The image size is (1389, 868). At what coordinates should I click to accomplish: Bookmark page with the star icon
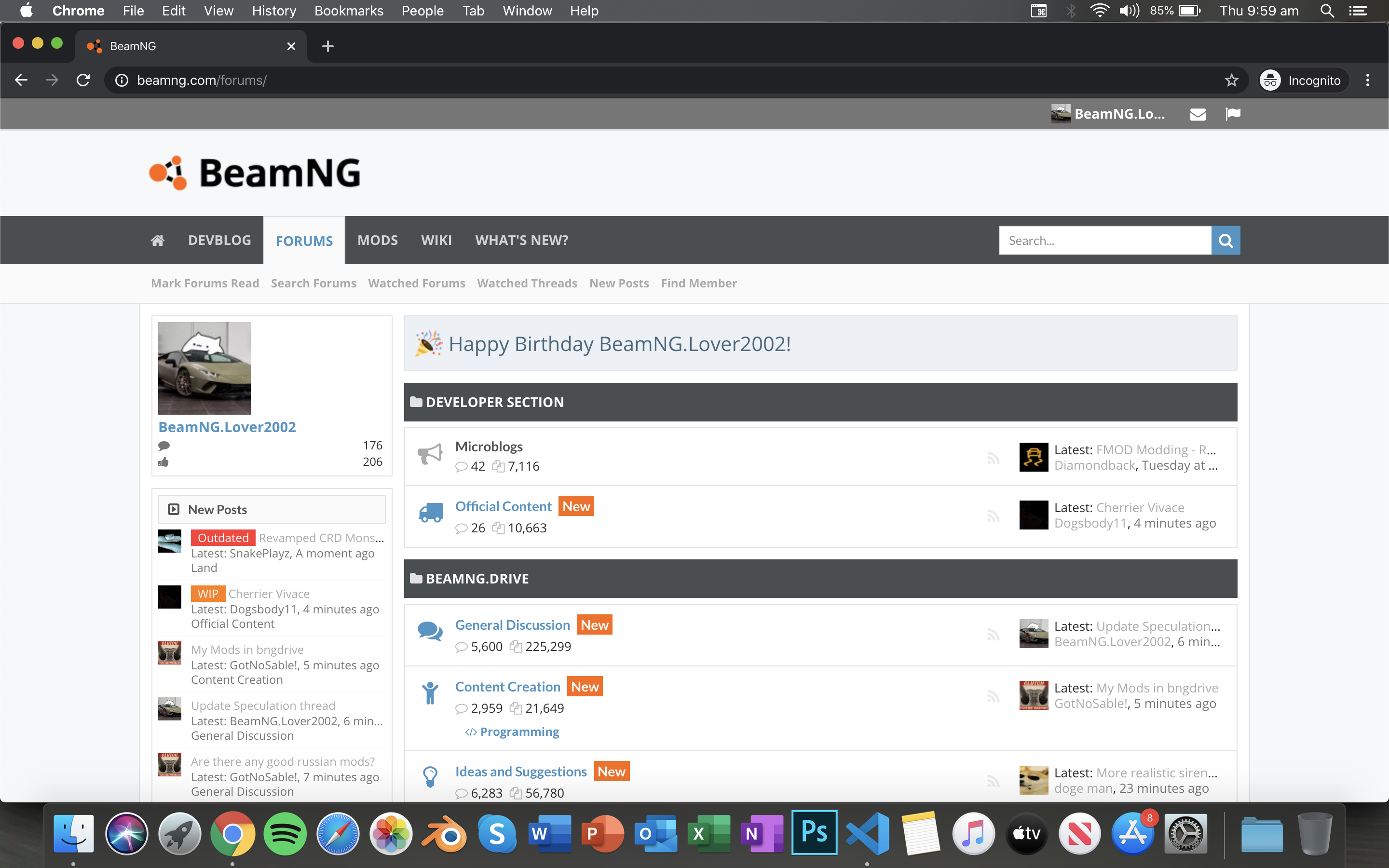[x=1231, y=81]
